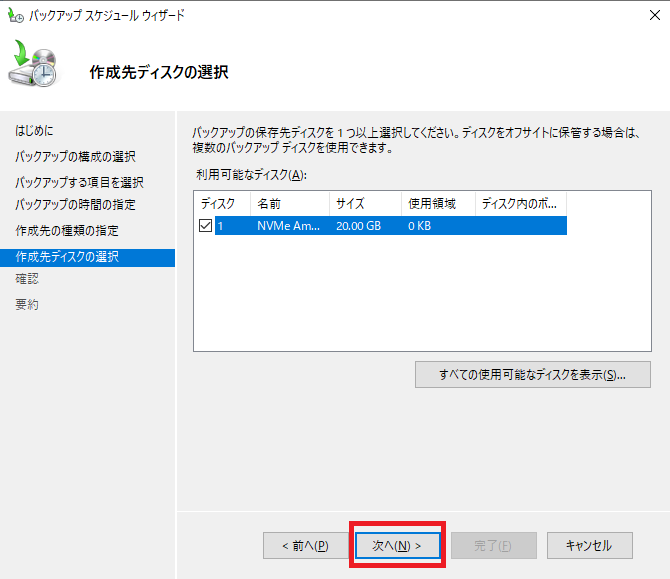This screenshot has width=670, height=579.
Task: Click the ディスク内のボ... column header
Action: (x=520, y=203)
